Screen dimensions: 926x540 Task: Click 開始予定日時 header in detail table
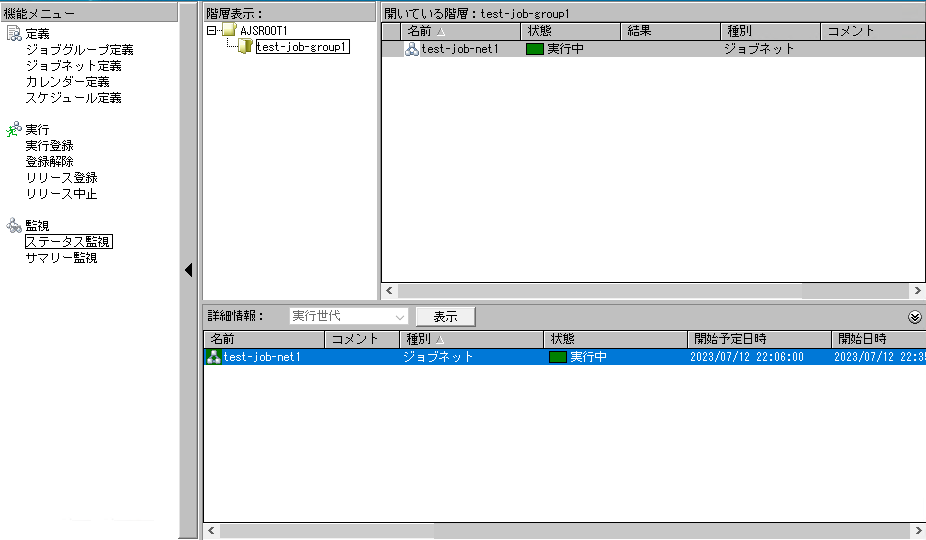pos(759,339)
